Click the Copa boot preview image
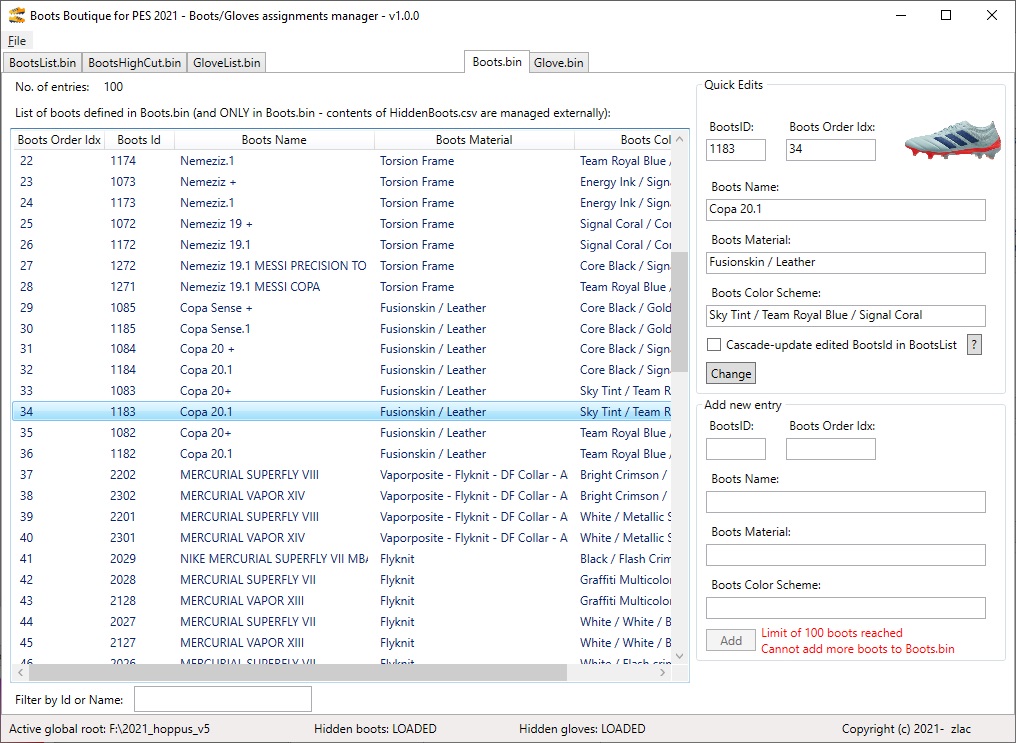This screenshot has width=1016, height=743. (x=950, y=140)
